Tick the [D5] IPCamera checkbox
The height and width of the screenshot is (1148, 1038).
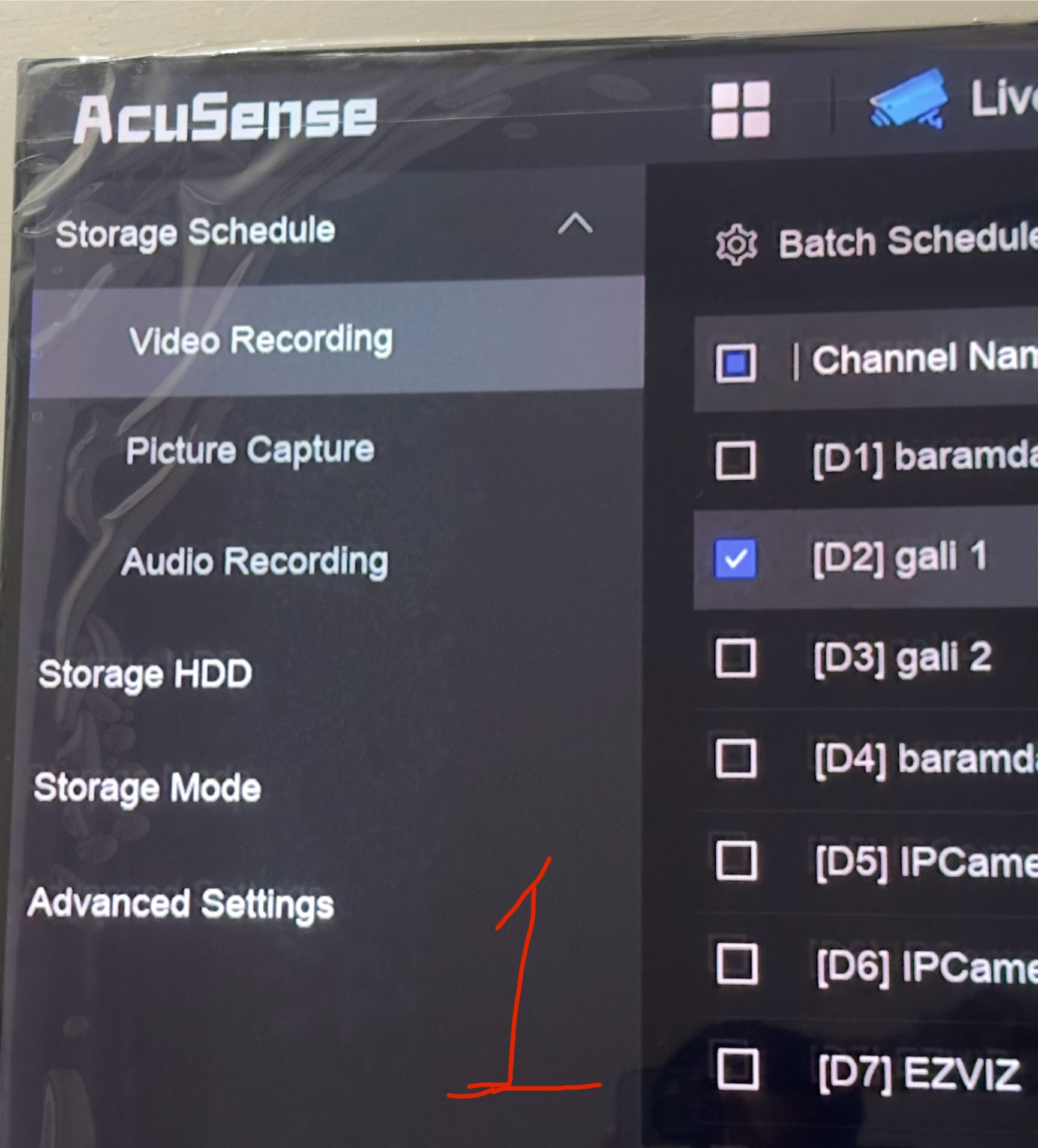[737, 861]
